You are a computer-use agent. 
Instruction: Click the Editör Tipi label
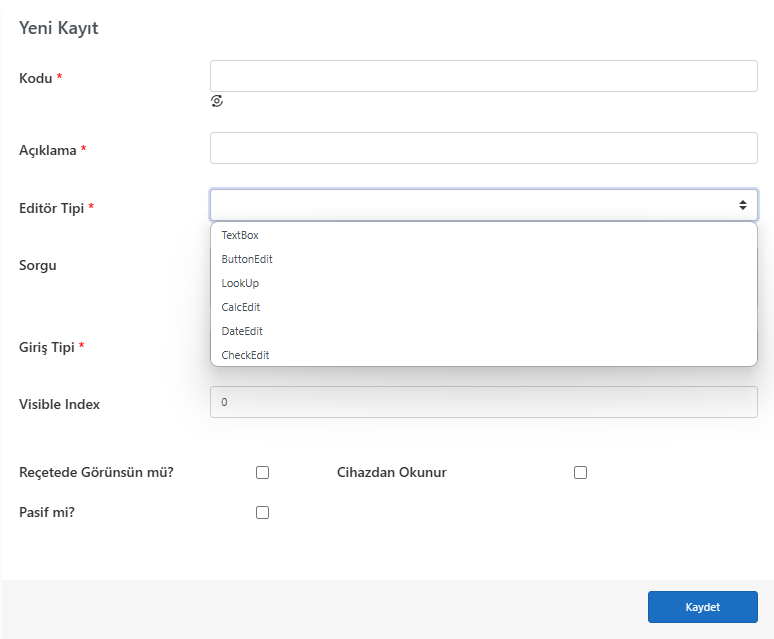(51, 208)
